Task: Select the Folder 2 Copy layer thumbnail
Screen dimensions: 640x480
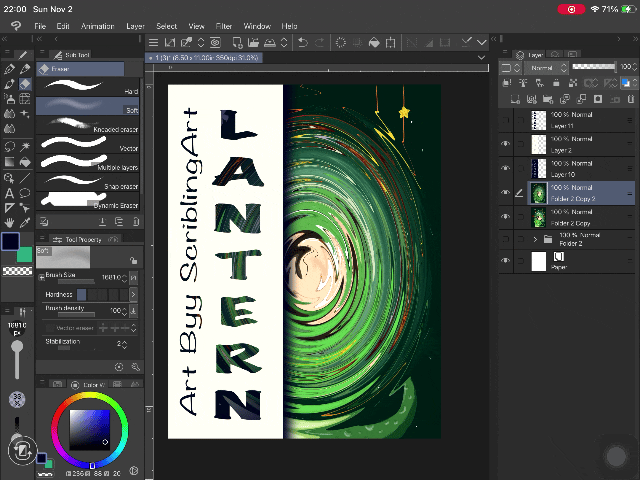Action: (540, 217)
